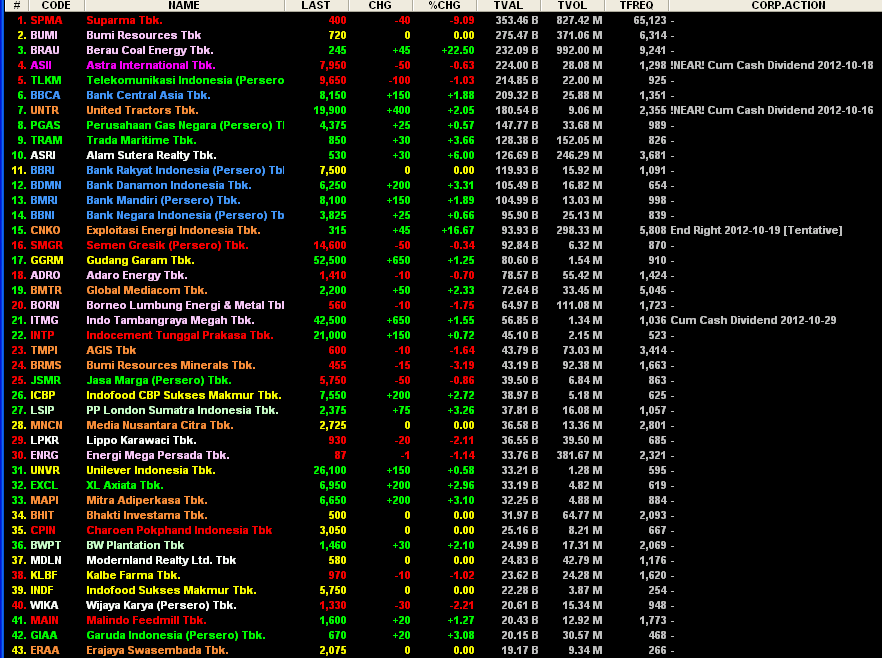This screenshot has width=882, height=658.
Task: Click SPMA last price 400
Action: click(x=337, y=20)
